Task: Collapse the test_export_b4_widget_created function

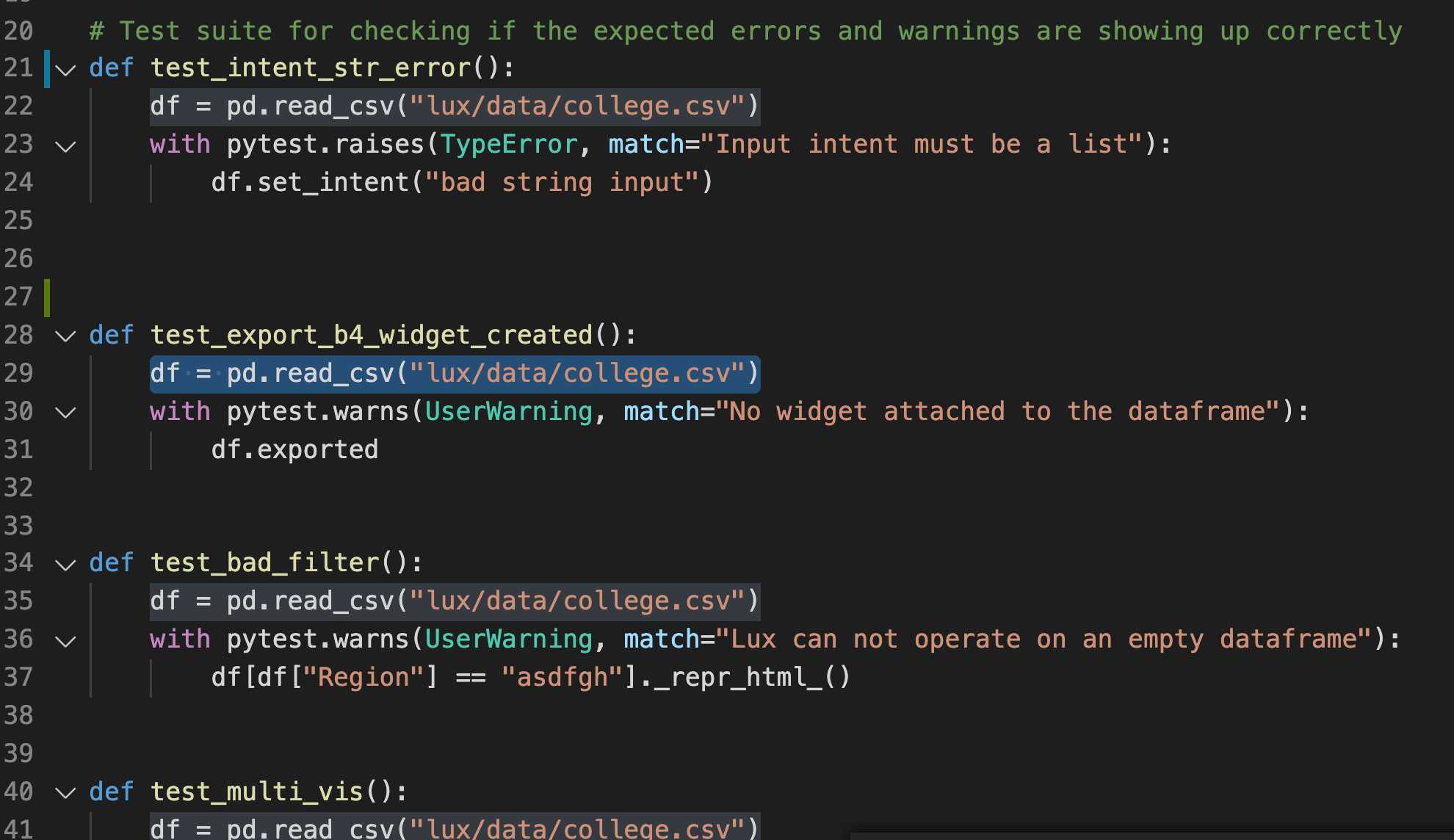Action: point(65,336)
